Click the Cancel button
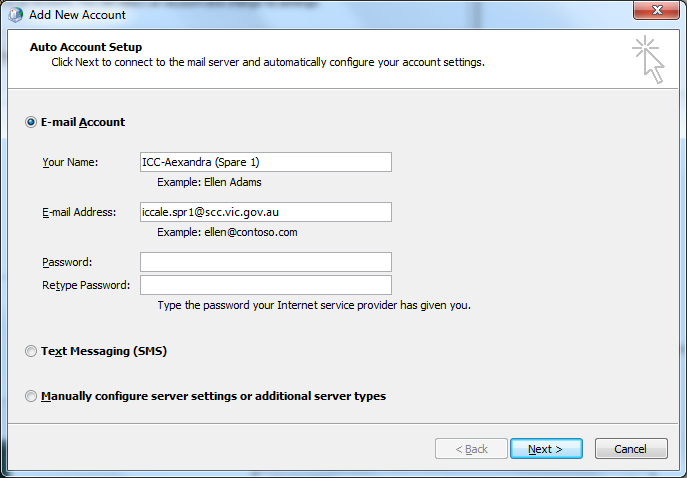Screen dimensions: 687x478 pyautogui.click(x=631, y=449)
